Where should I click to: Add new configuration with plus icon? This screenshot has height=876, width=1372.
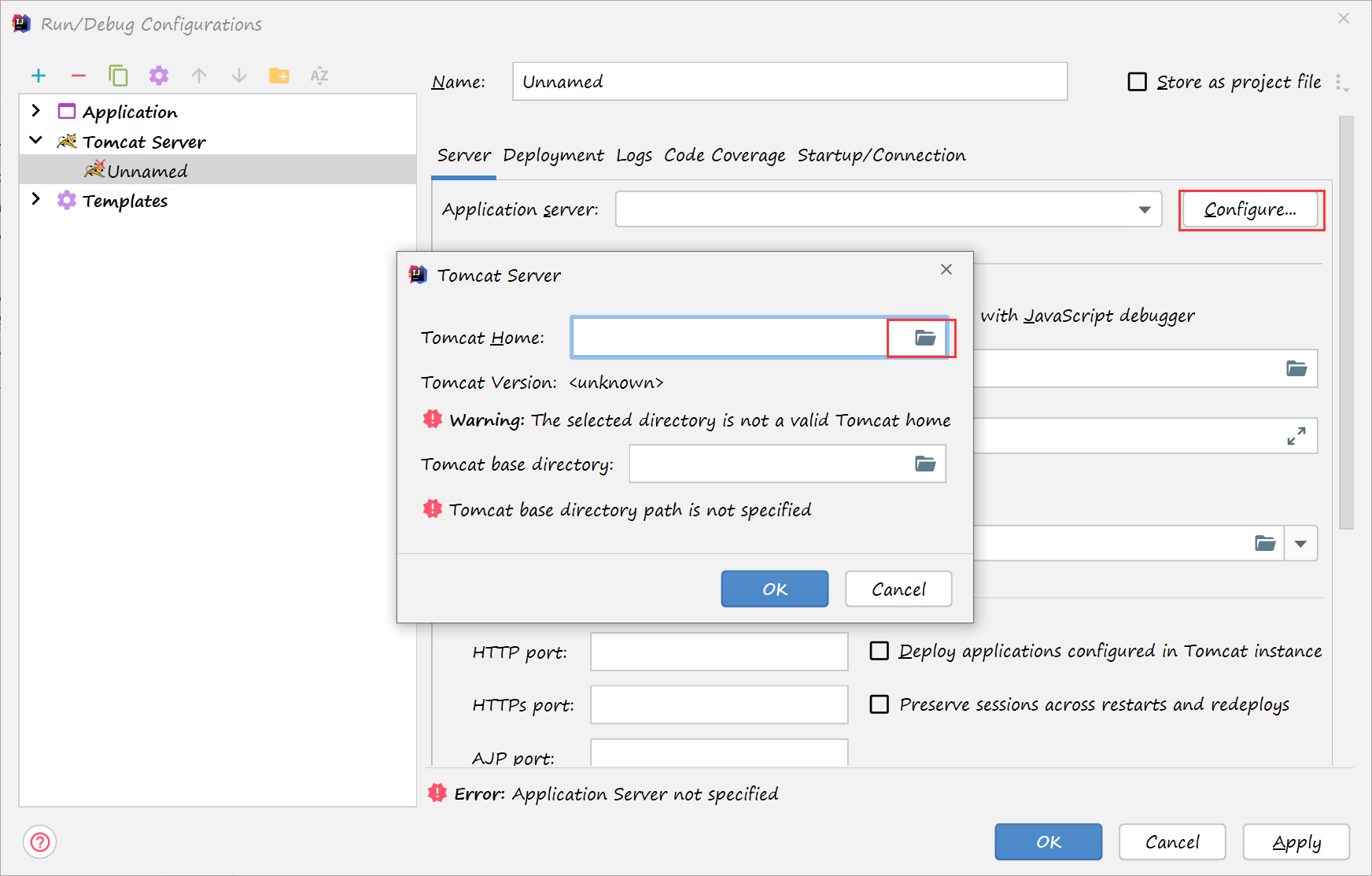[39, 76]
